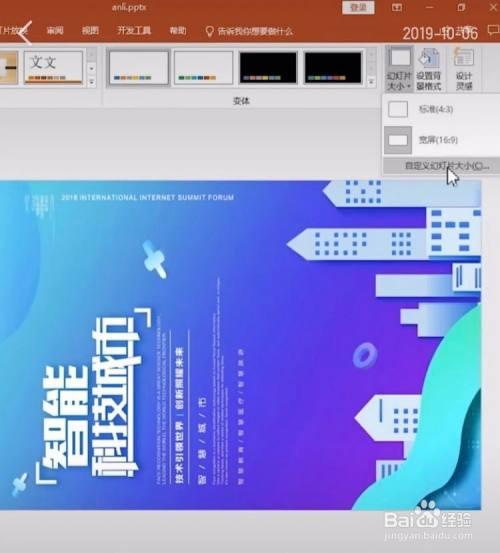Choose Custom Slide Size (自定义幻灯片大小) option
The height and width of the screenshot is (553, 500).
[x=441, y=166]
